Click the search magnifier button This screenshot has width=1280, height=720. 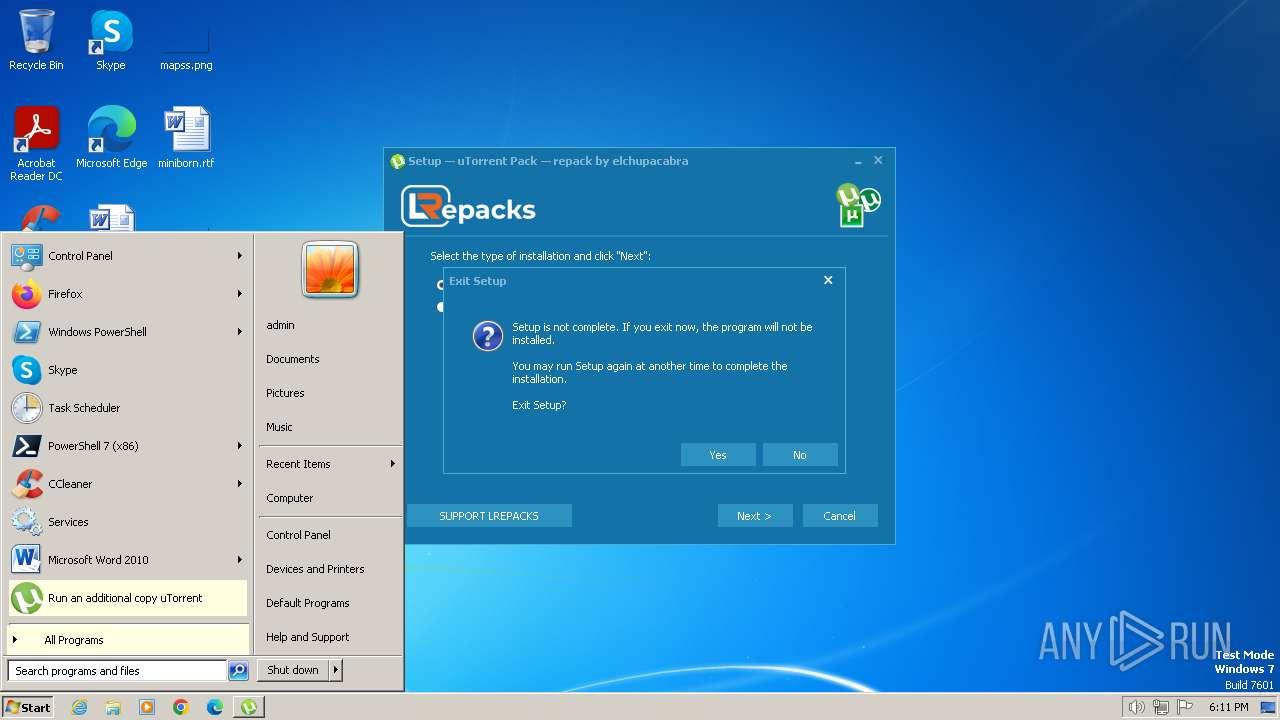coord(238,671)
